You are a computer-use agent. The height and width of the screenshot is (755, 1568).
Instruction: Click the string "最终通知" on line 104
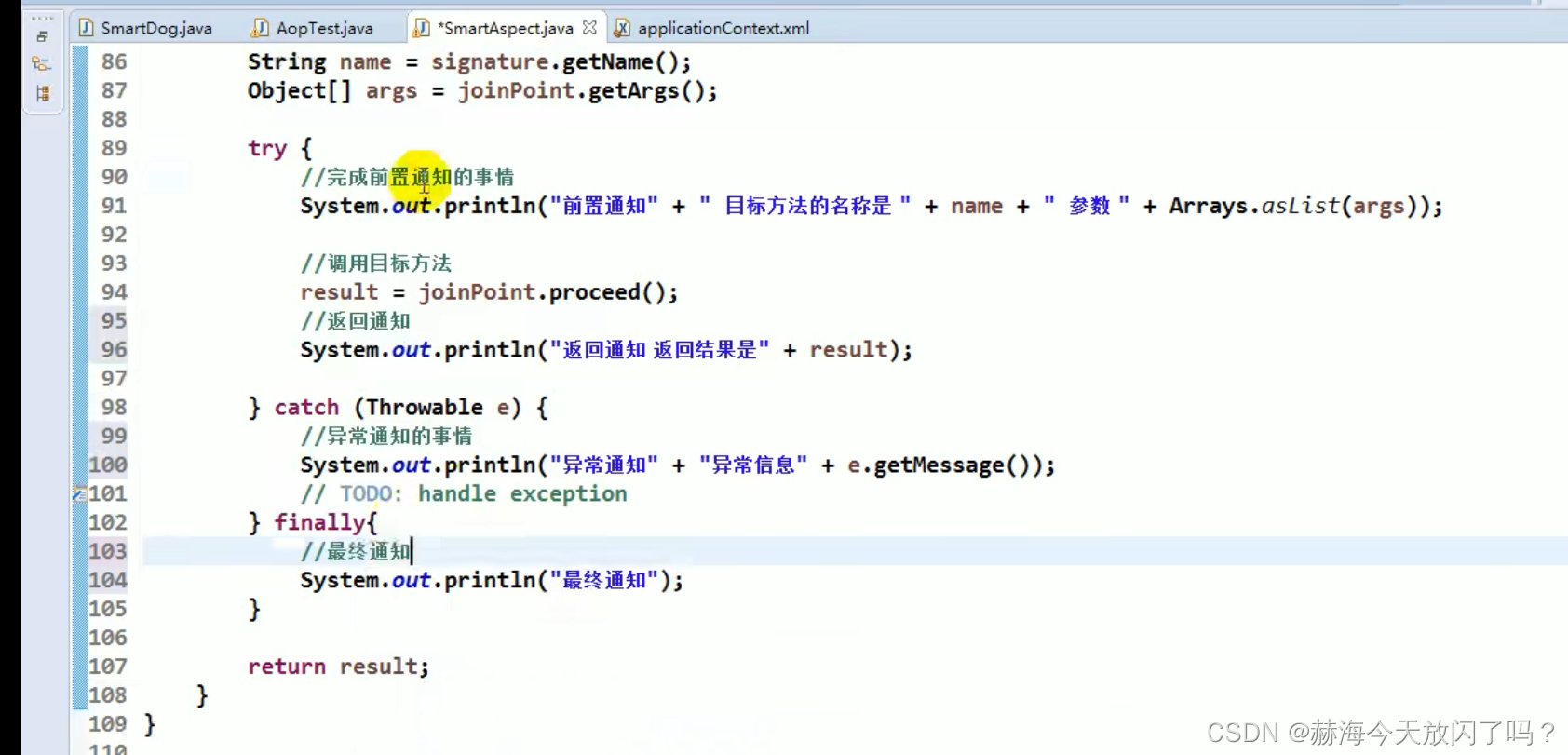(604, 581)
